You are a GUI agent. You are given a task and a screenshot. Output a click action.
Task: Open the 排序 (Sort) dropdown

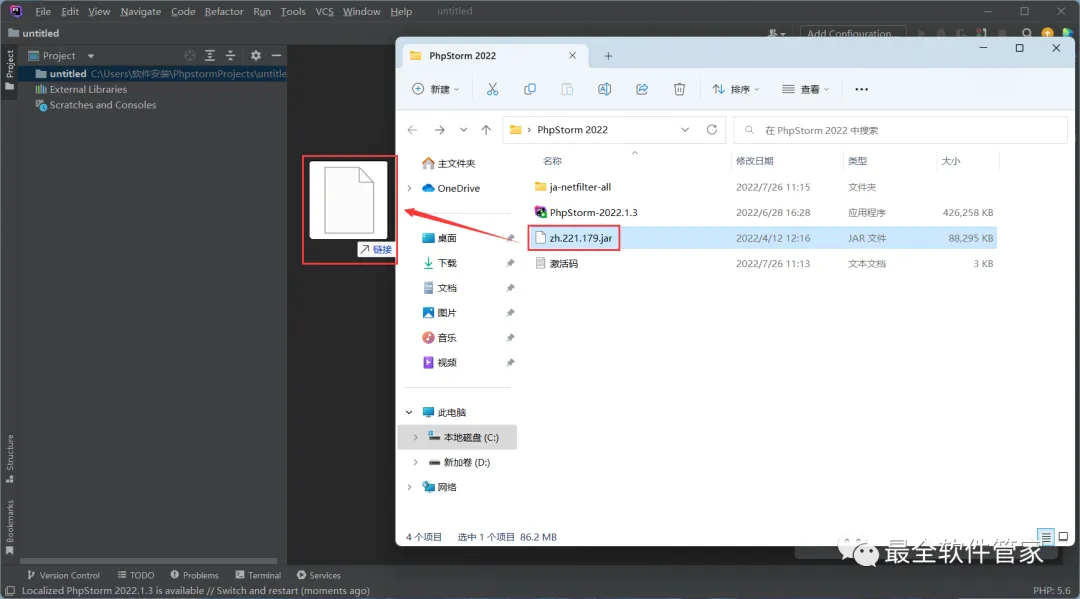click(736, 89)
